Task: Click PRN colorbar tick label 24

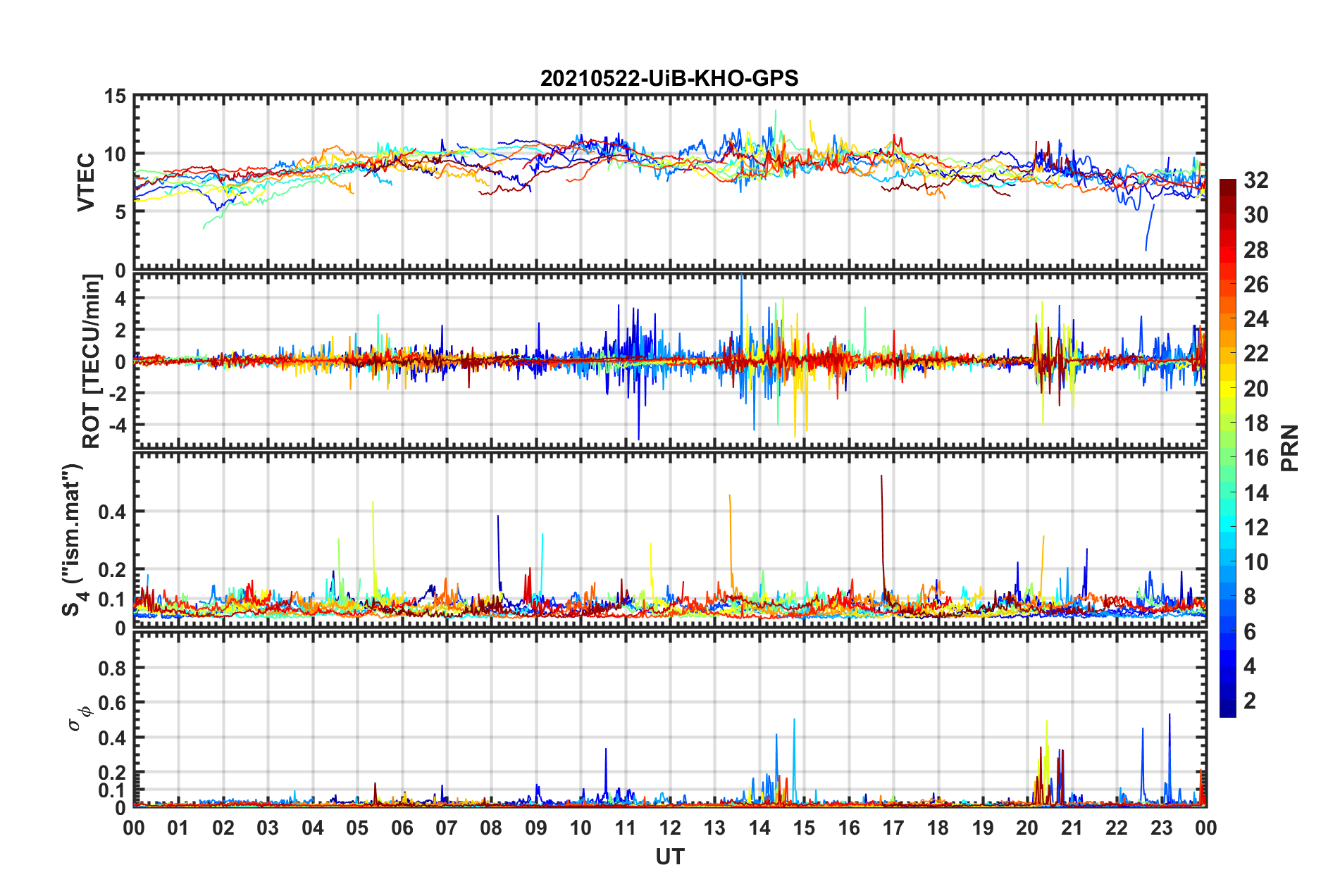Action: point(1255,319)
